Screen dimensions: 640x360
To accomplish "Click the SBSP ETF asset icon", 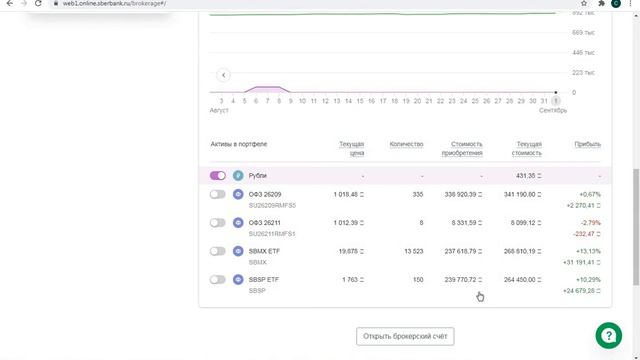I will 238,280.
